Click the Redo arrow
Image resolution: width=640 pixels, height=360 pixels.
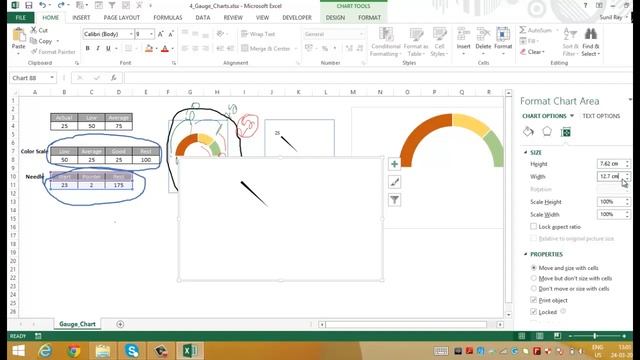[x=60, y=6]
